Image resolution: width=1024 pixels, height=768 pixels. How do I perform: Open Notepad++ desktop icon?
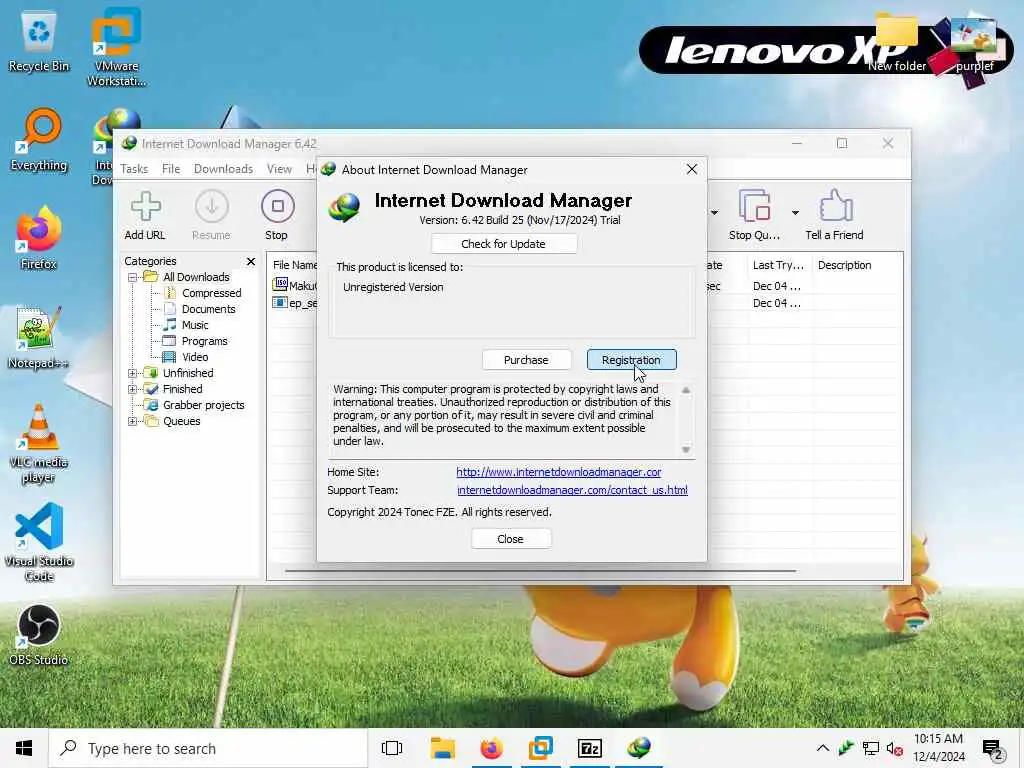(x=39, y=338)
